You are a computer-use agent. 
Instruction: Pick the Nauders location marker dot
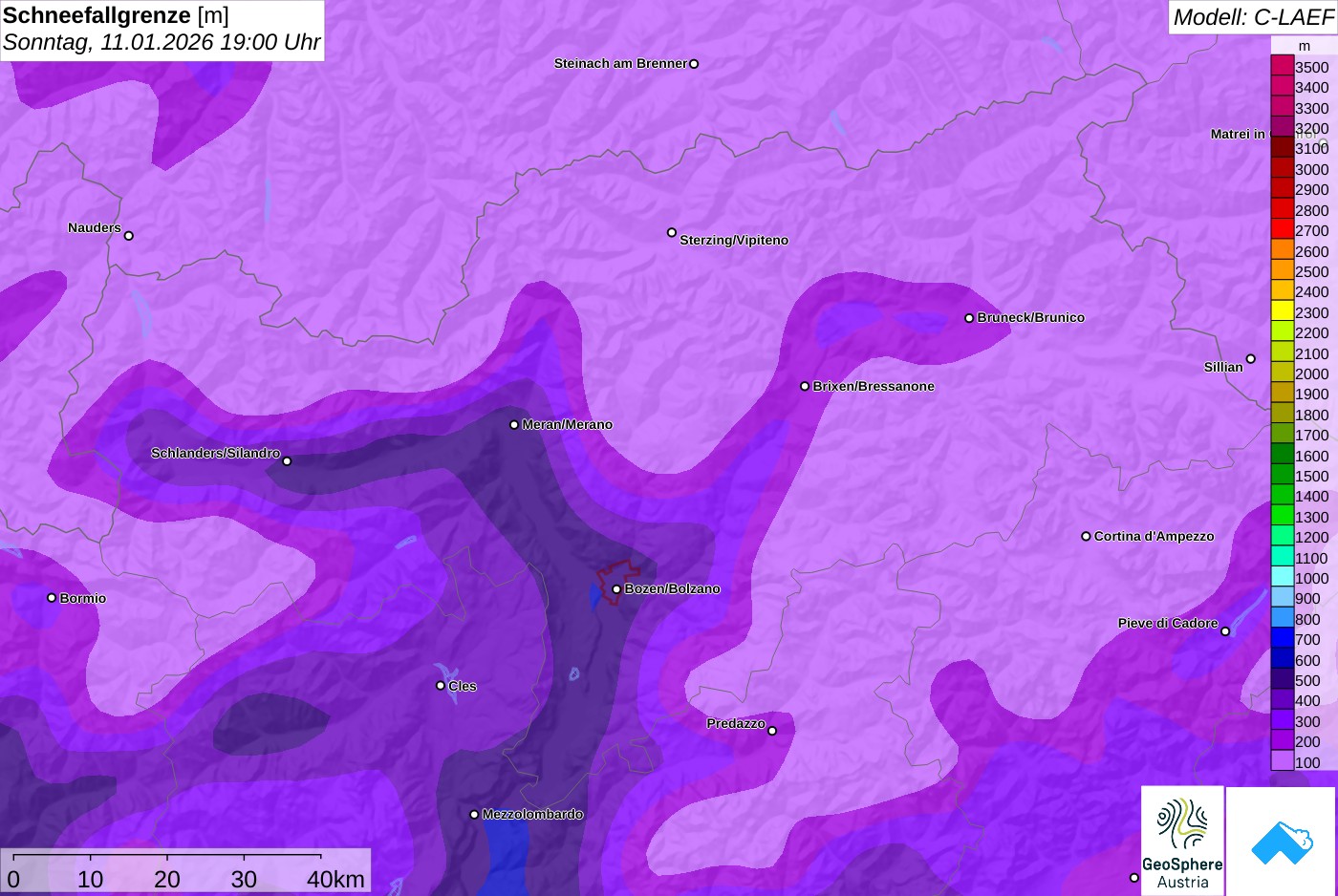tap(129, 236)
